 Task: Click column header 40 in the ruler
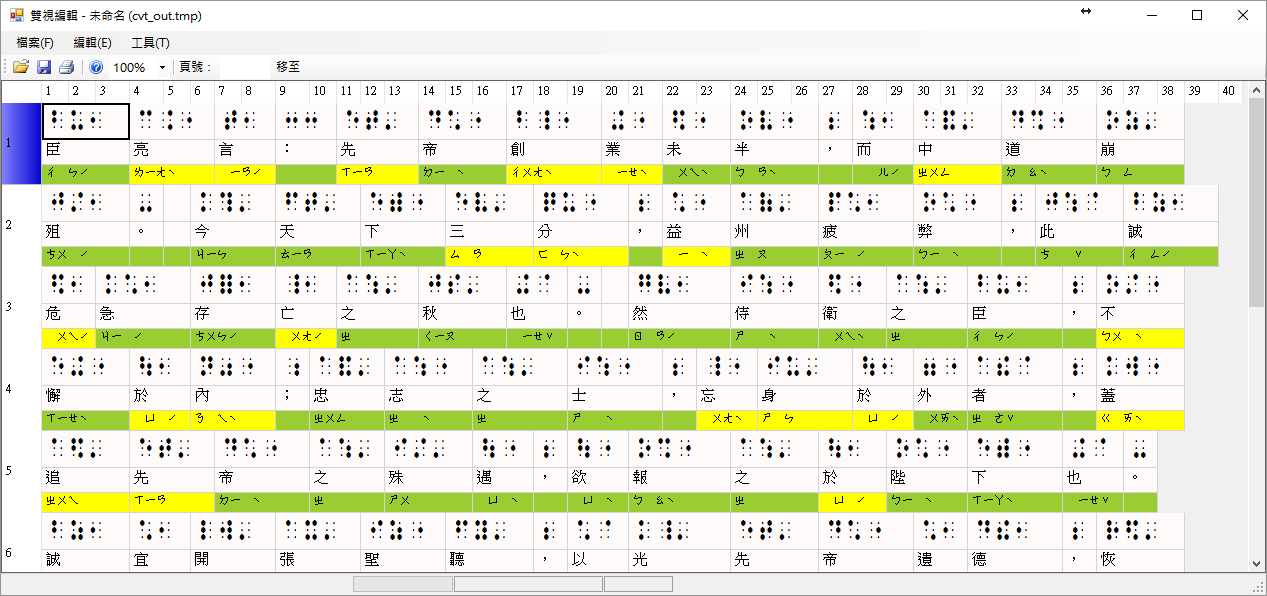[x=1228, y=92]
